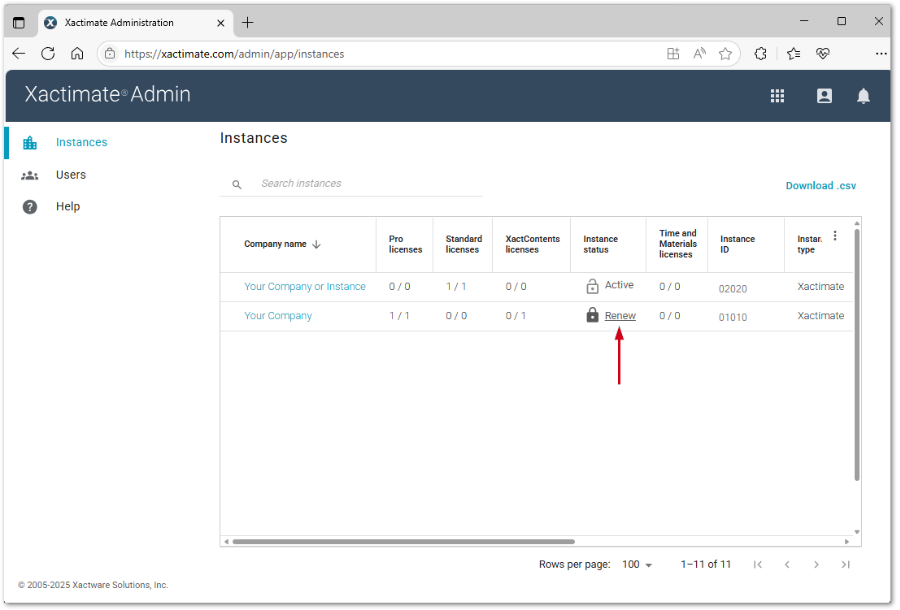Add page to favorites with star icon
The width and height of the screenshot is (900, 610).
coord(726,54)
